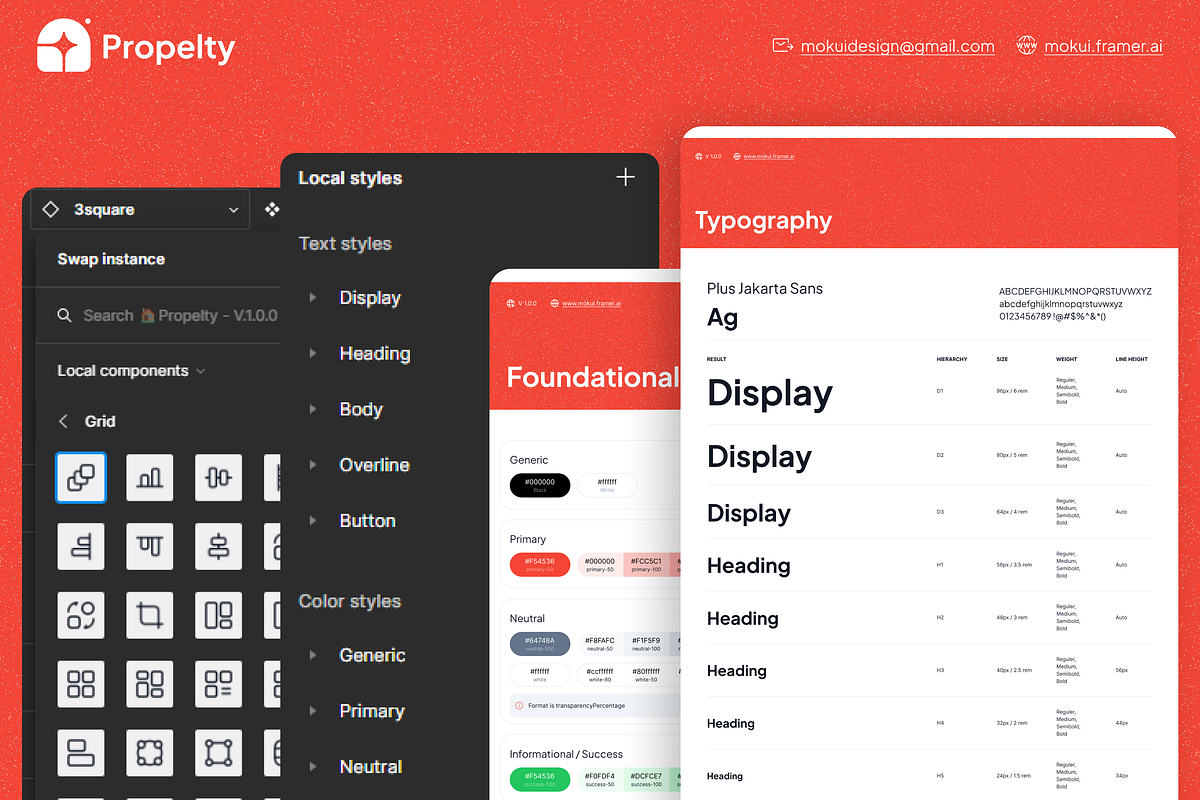Add a new local style with plus

coord(625,177)
